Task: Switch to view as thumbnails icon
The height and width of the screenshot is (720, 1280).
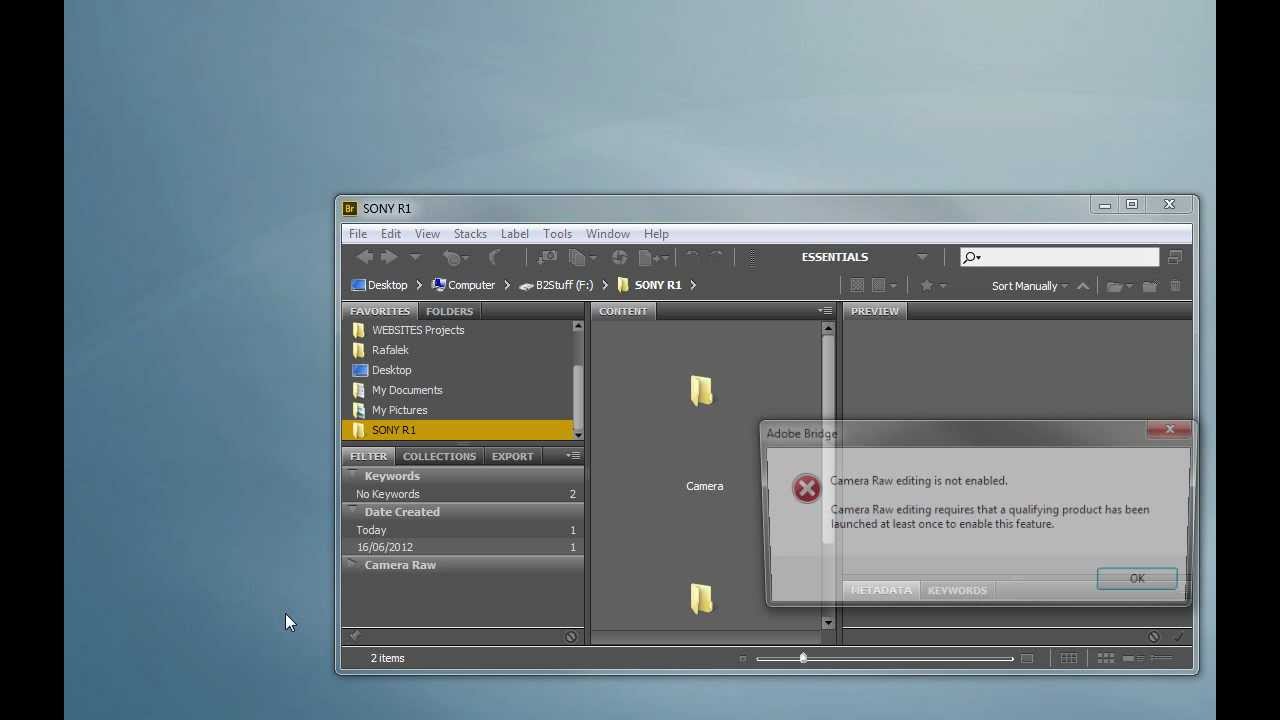Action: point(1106,658)
